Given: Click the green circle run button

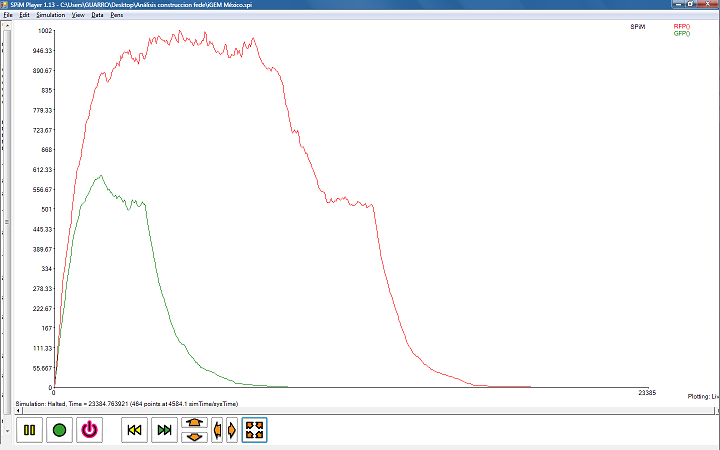Looking at the screenshot, I should tap(59, 430).
